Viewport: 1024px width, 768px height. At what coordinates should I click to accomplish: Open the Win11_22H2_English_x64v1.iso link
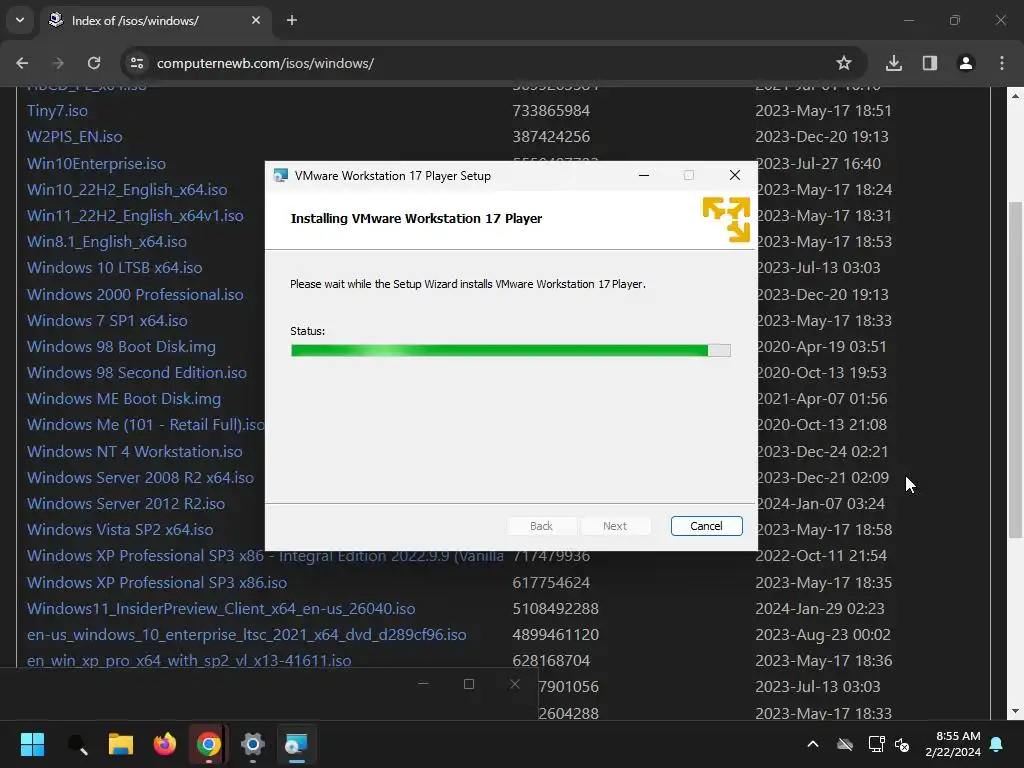click(135, 216)
